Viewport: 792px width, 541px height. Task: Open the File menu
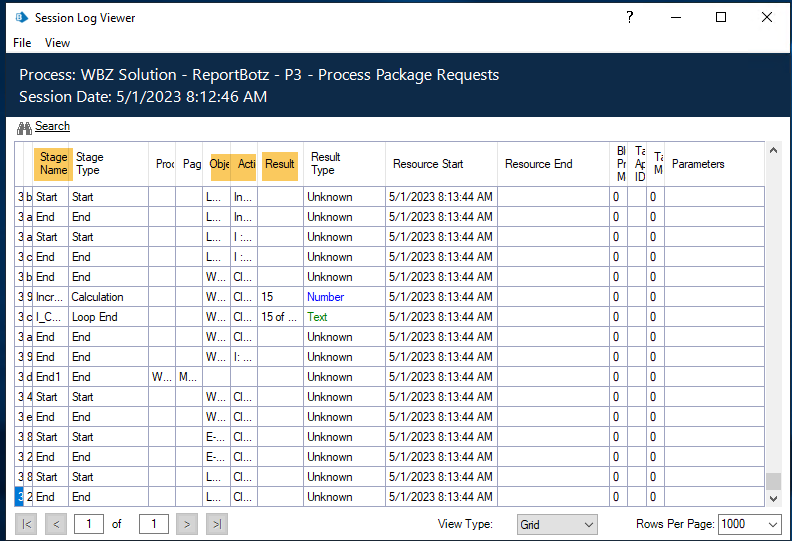[x=22, y=43]
